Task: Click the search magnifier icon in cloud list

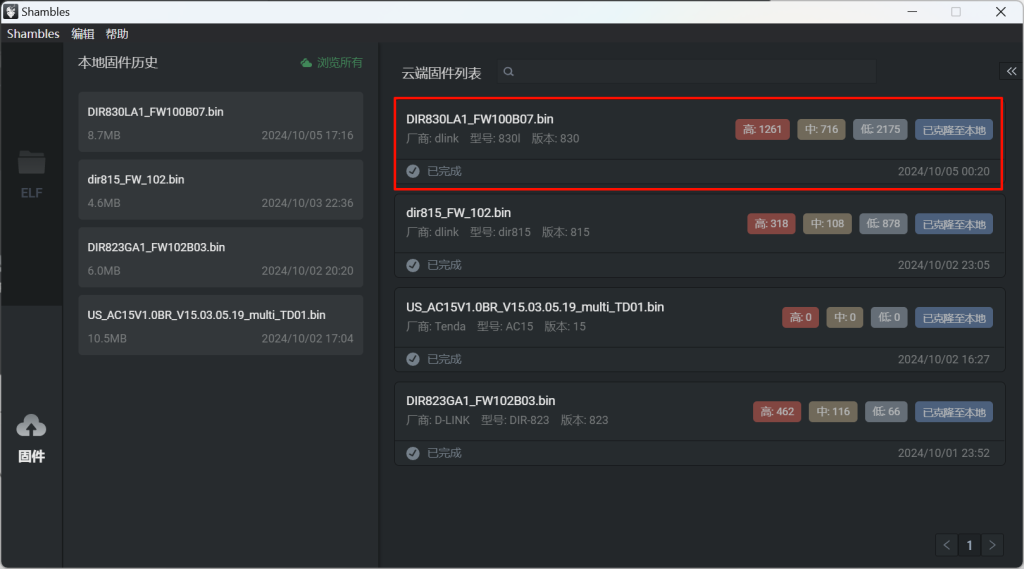Action: point(509,72)
